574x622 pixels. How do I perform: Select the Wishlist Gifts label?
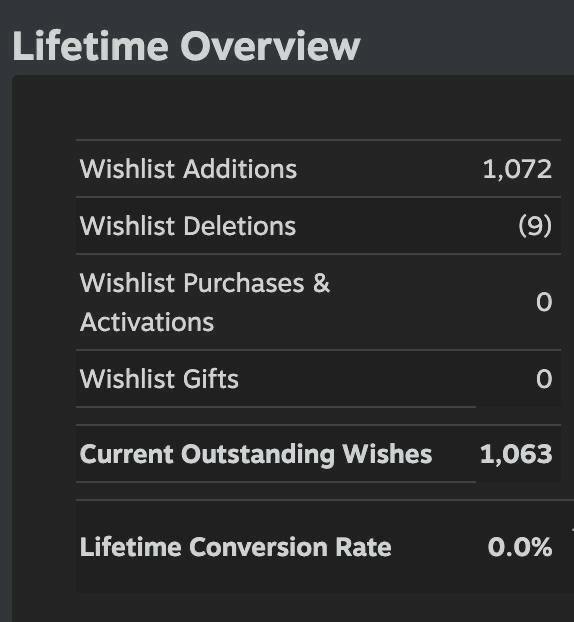pos(159,379)
